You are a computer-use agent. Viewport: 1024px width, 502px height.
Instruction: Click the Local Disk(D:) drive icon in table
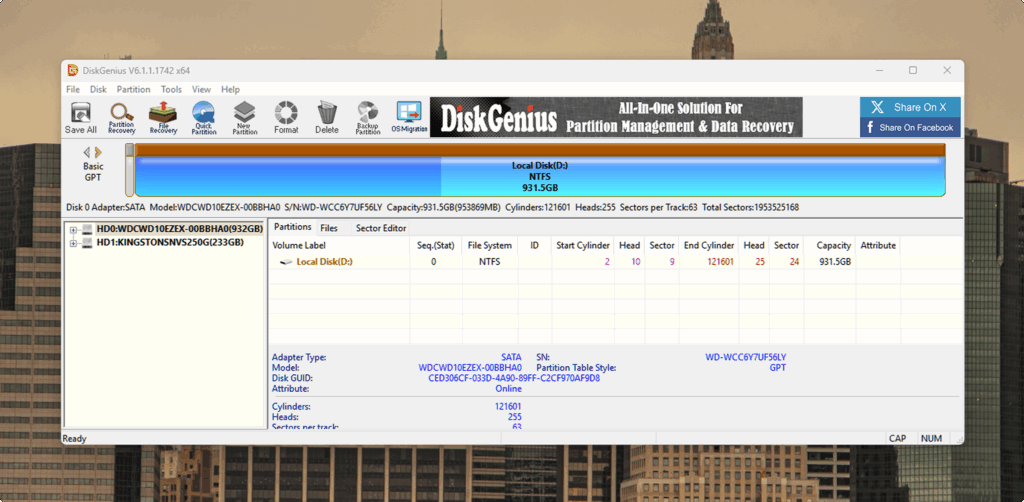(286, 262)
